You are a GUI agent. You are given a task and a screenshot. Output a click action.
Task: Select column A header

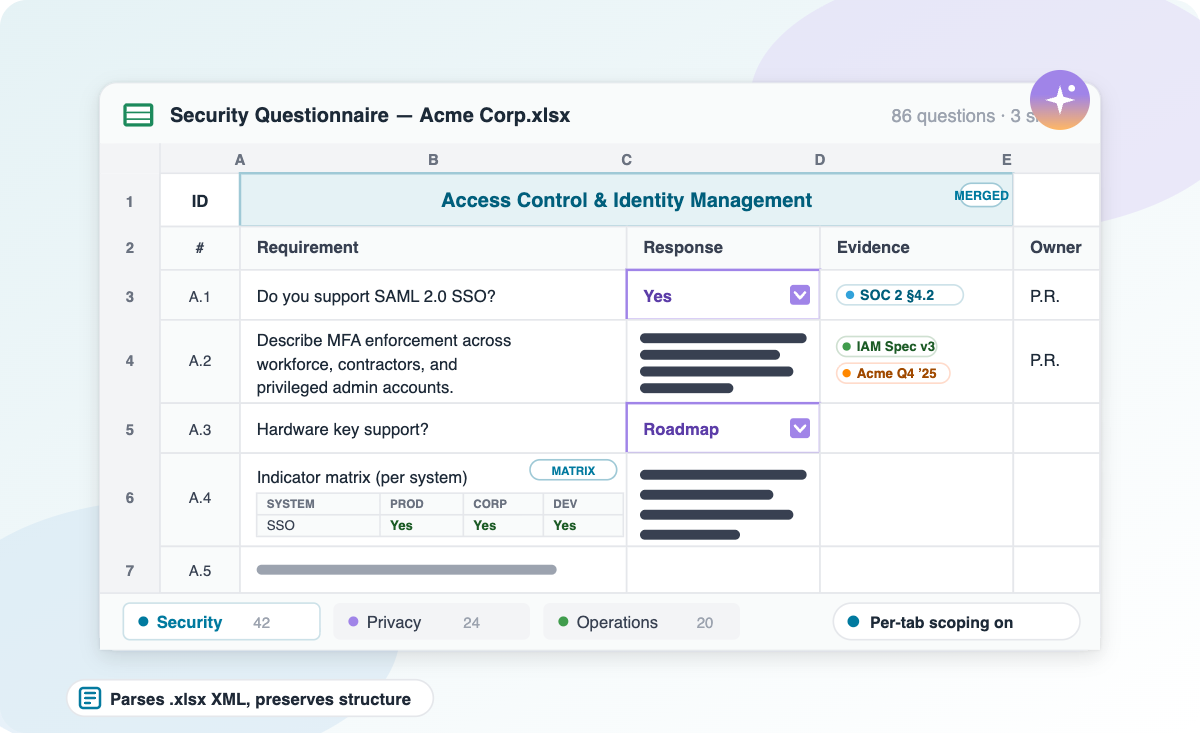[x=240, y=160]
